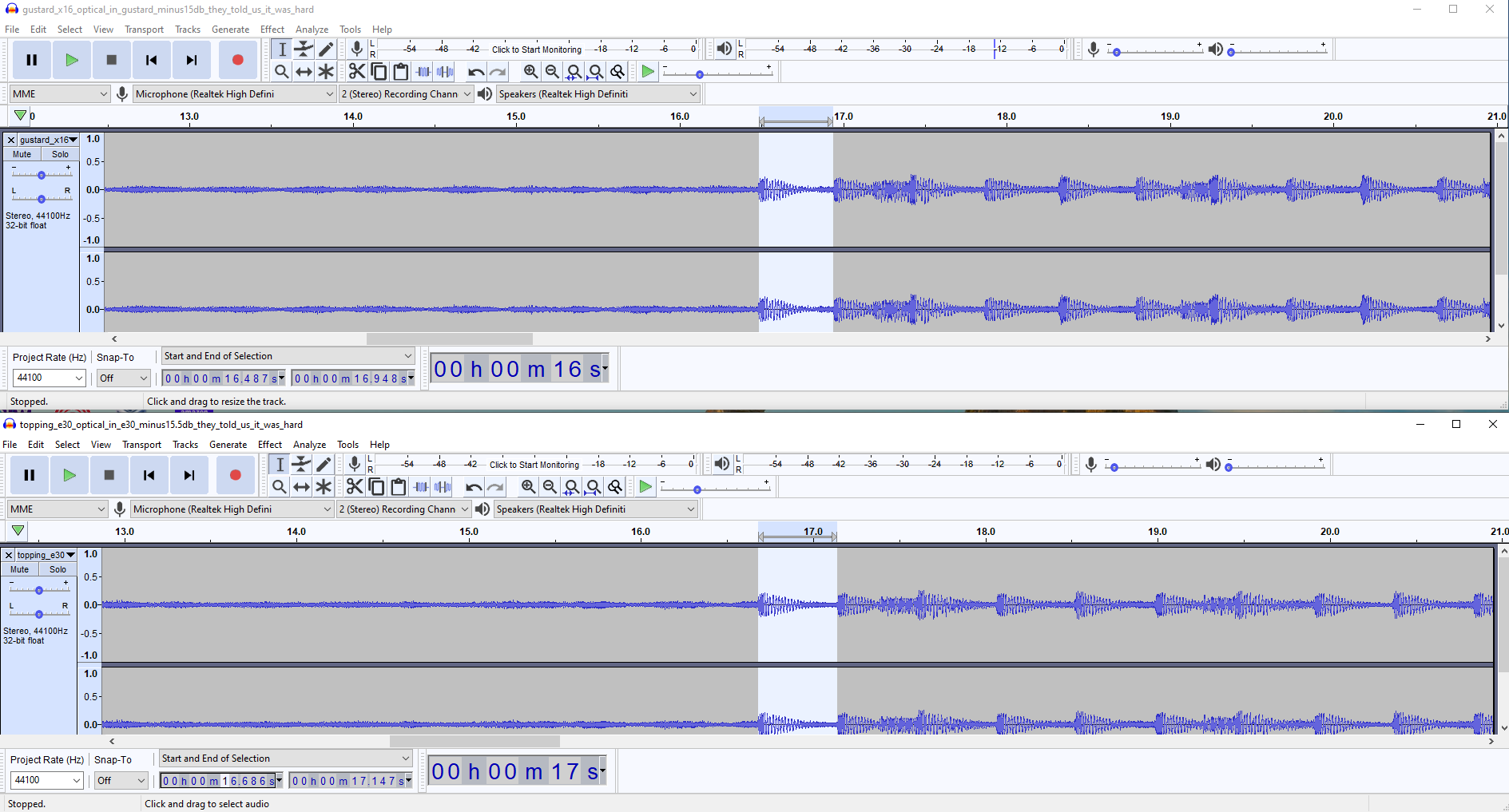Close the gustard_x16 track with X button
This screenshot has height=812, width=1509.
point(11,140)
